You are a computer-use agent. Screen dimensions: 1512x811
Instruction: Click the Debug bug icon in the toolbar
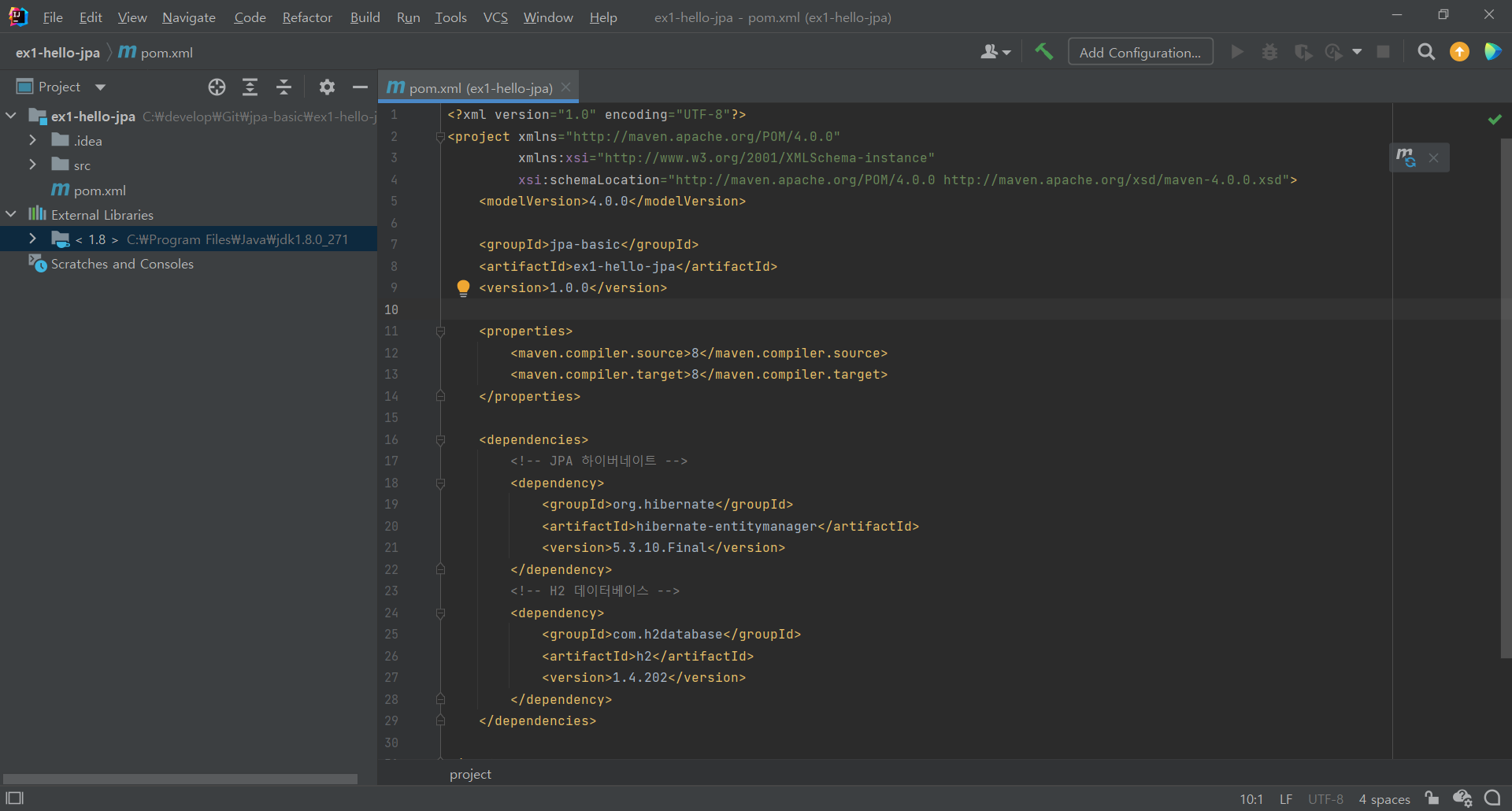pyautogui.click(x=1269, y=52)
